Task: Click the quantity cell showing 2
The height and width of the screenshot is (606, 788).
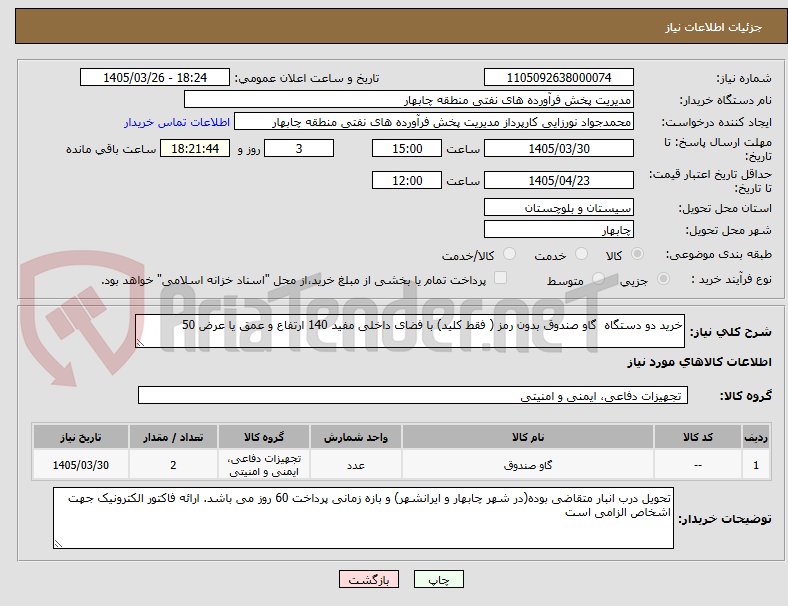Action: point(173,465)
